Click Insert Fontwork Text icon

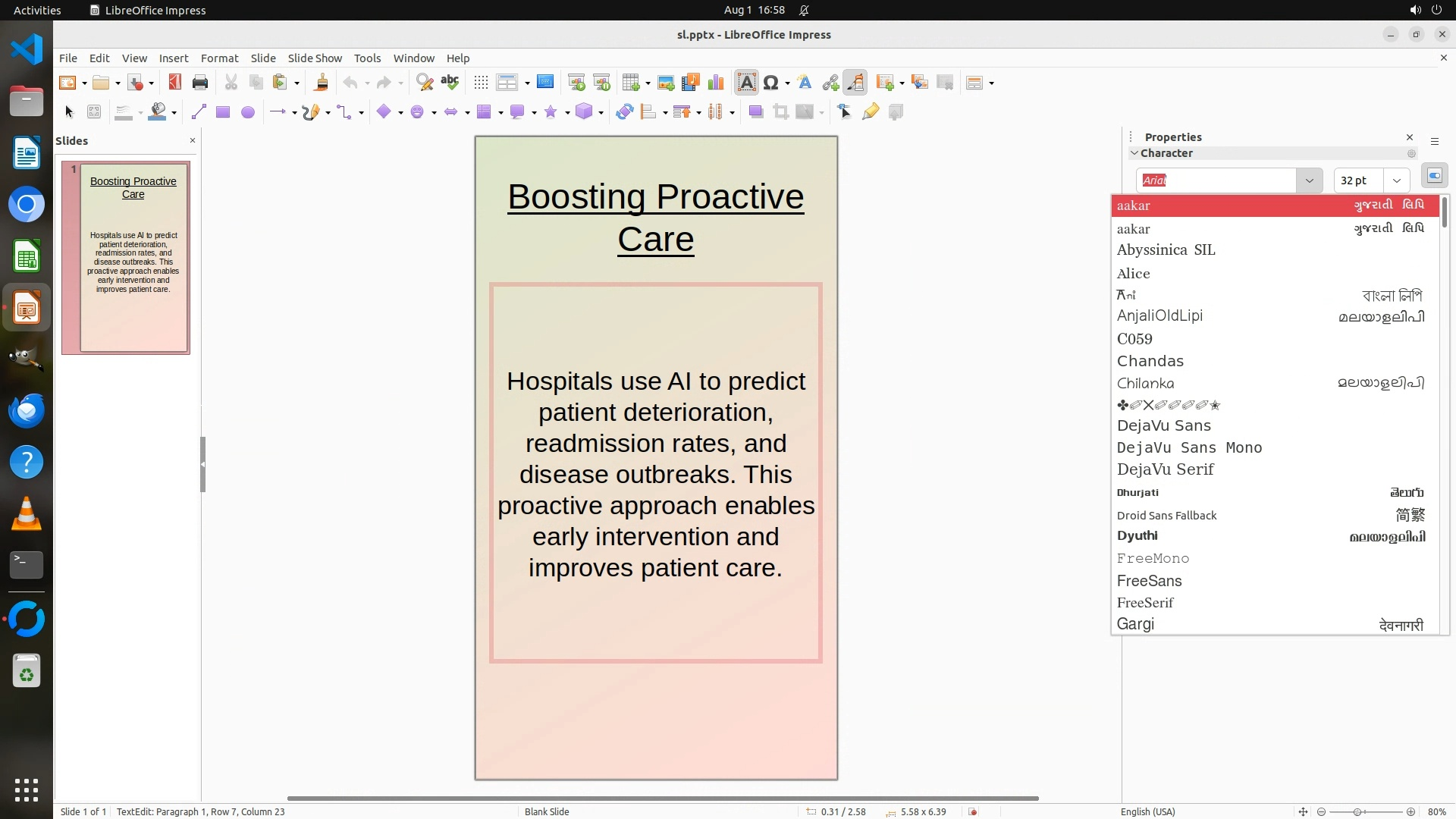click(805, 83)
